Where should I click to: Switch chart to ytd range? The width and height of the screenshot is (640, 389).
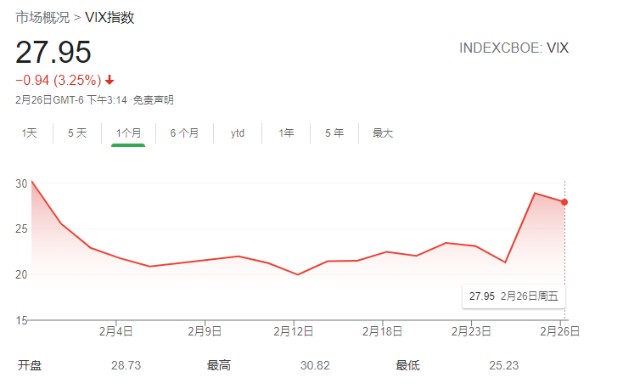click(x=238, y=133)
